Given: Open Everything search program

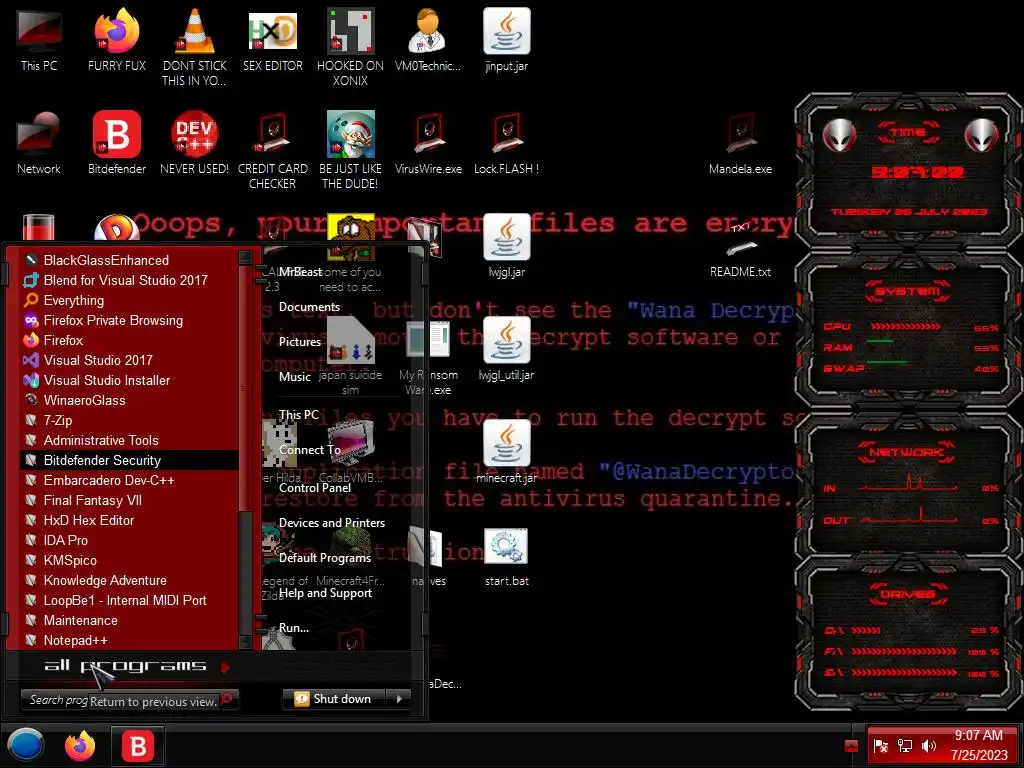Looking at the screenshot, I should point(129,300).
